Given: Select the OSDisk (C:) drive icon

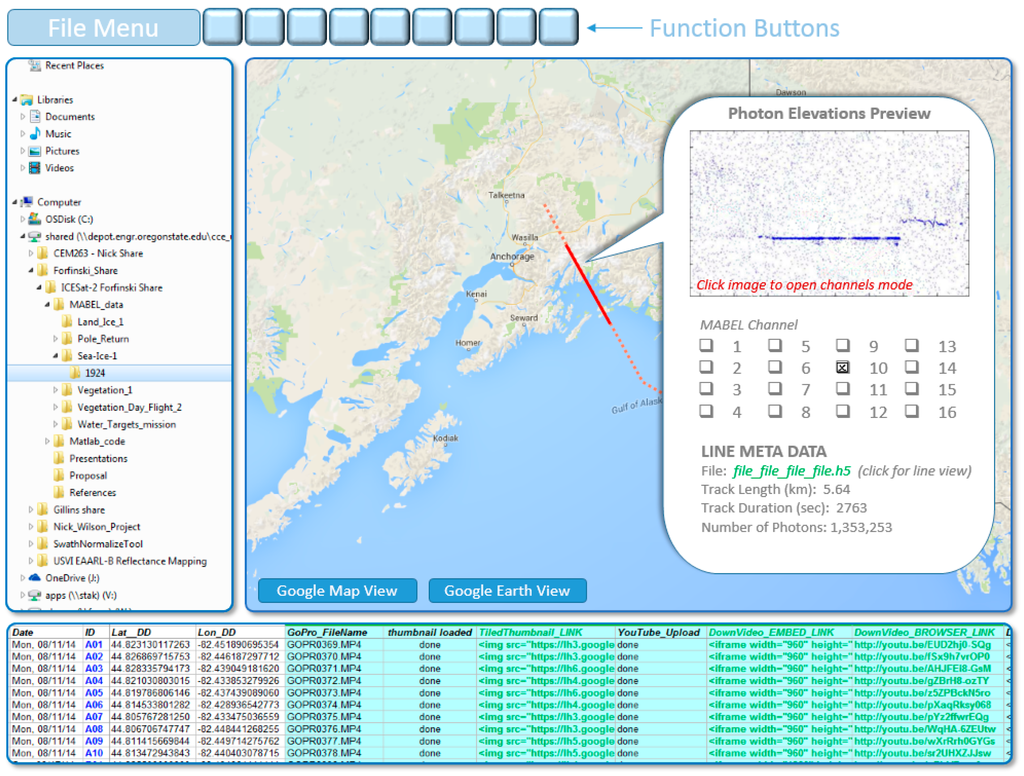Looking at the screenshot, I should point(36,219).
